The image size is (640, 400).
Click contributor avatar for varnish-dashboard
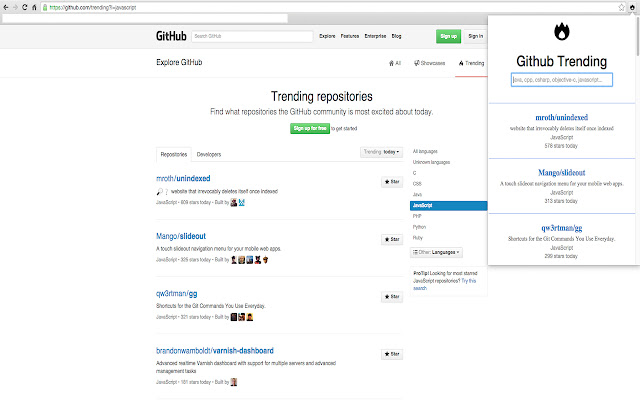coord(234,382)
